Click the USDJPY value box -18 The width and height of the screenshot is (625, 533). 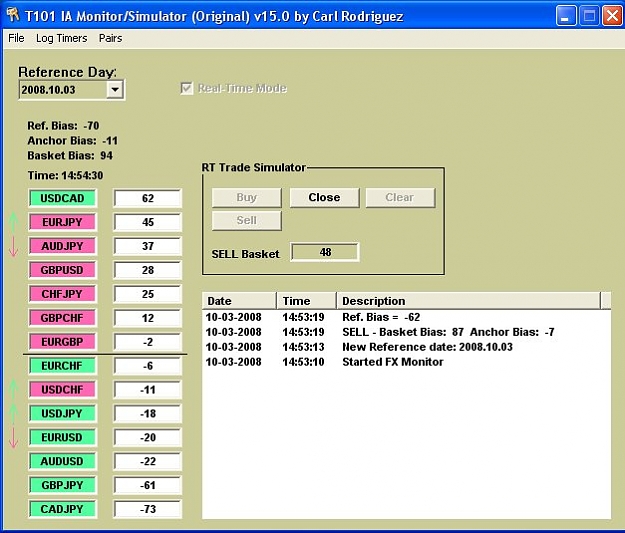pyautogui.click(x=147, y=413)
